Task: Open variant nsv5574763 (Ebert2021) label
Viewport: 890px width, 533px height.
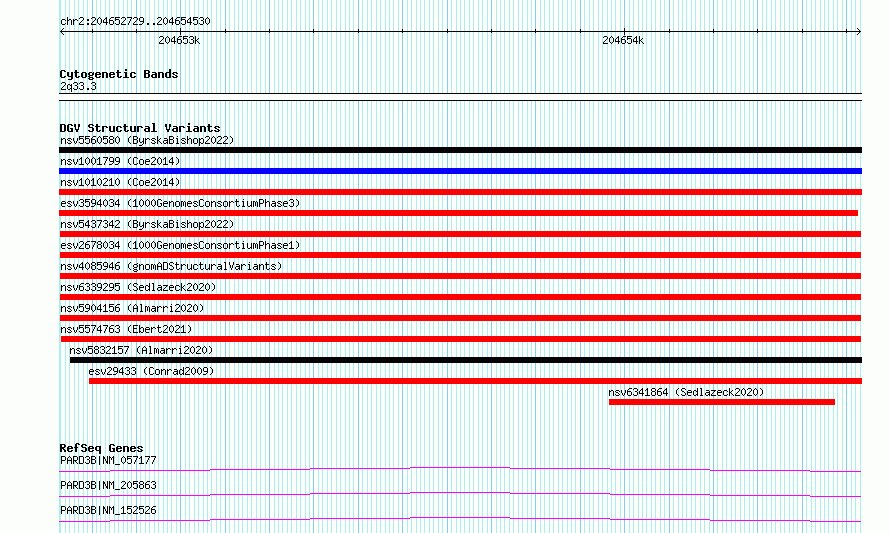Action: coord(126,329)
